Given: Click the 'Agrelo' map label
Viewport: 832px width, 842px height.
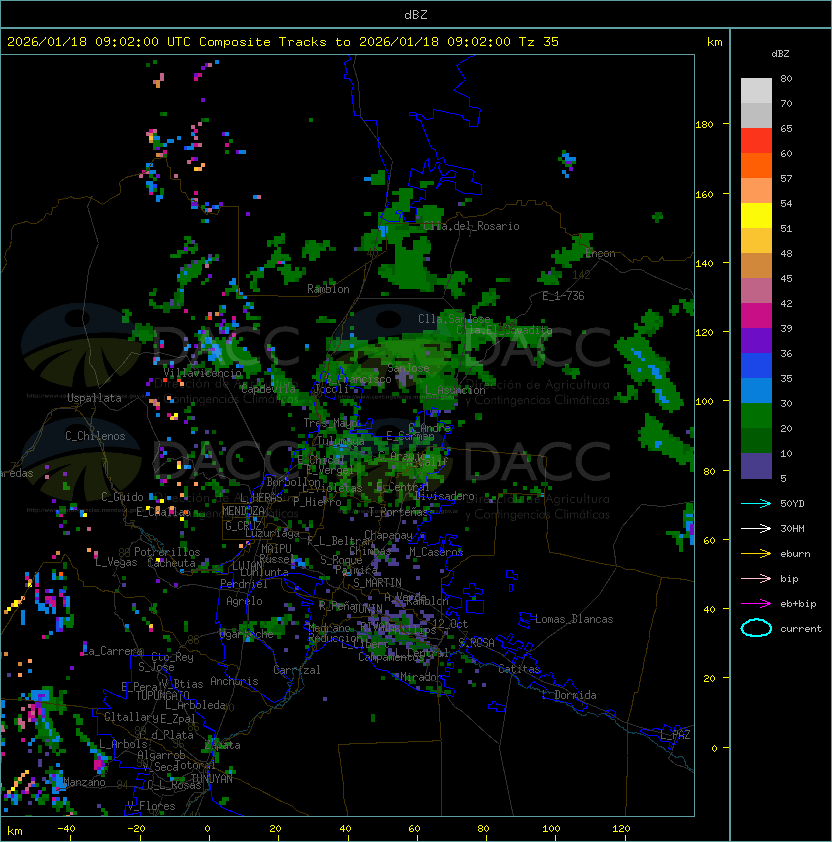Looking at the screenshot, I should click(x=244, y=601).
